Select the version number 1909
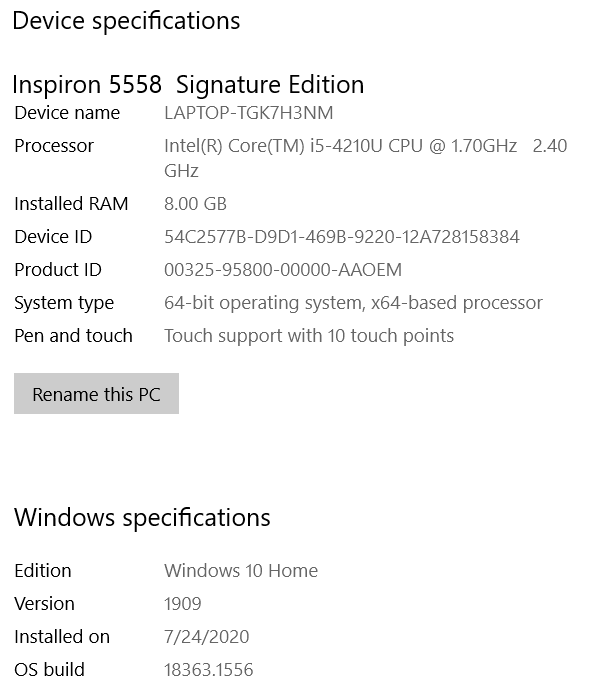603x687 pixels. 182,604
